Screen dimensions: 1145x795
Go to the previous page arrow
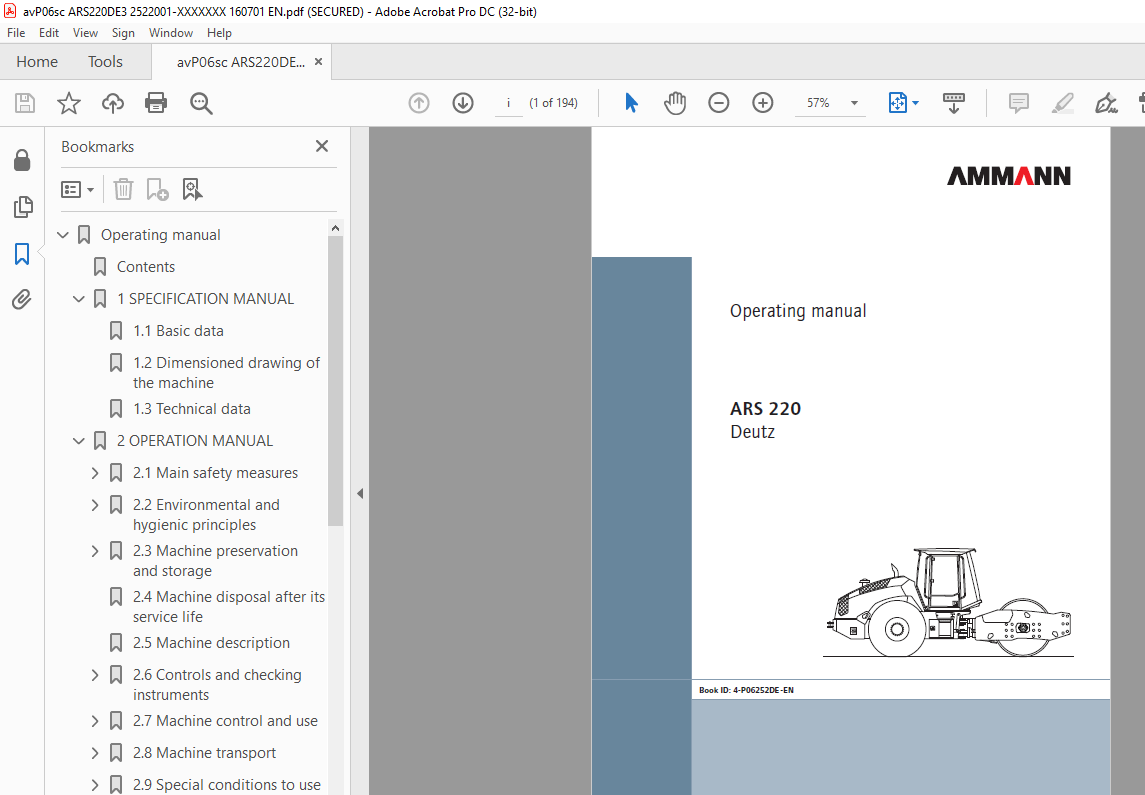[418, 103]
